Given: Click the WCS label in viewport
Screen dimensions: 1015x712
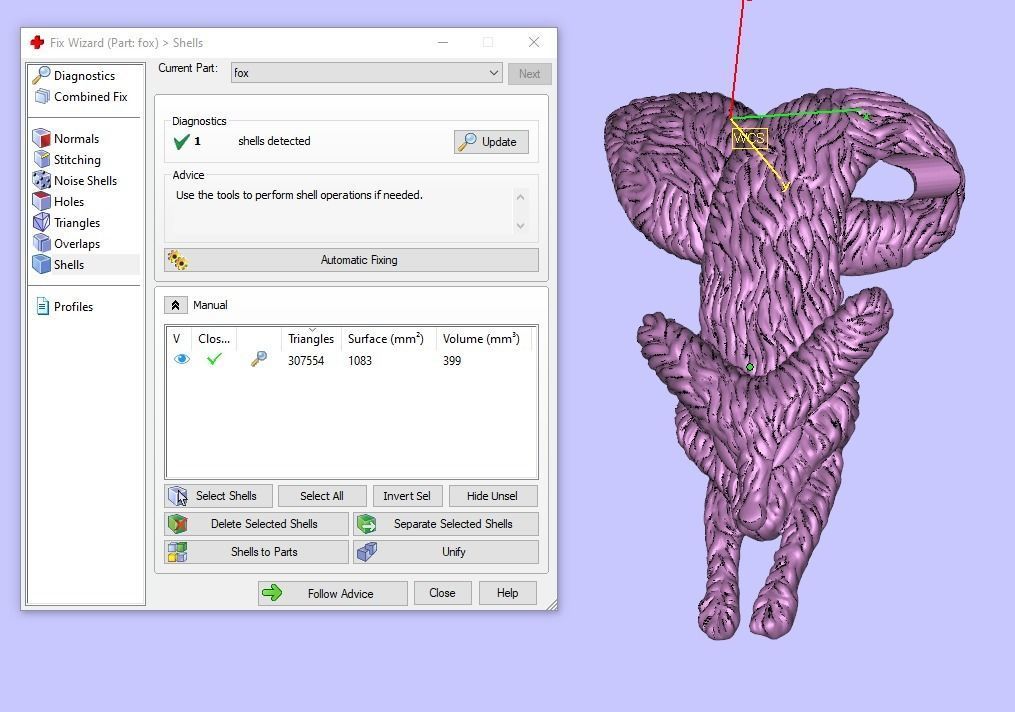Looking at the screenshot, I should pos(750,139).
